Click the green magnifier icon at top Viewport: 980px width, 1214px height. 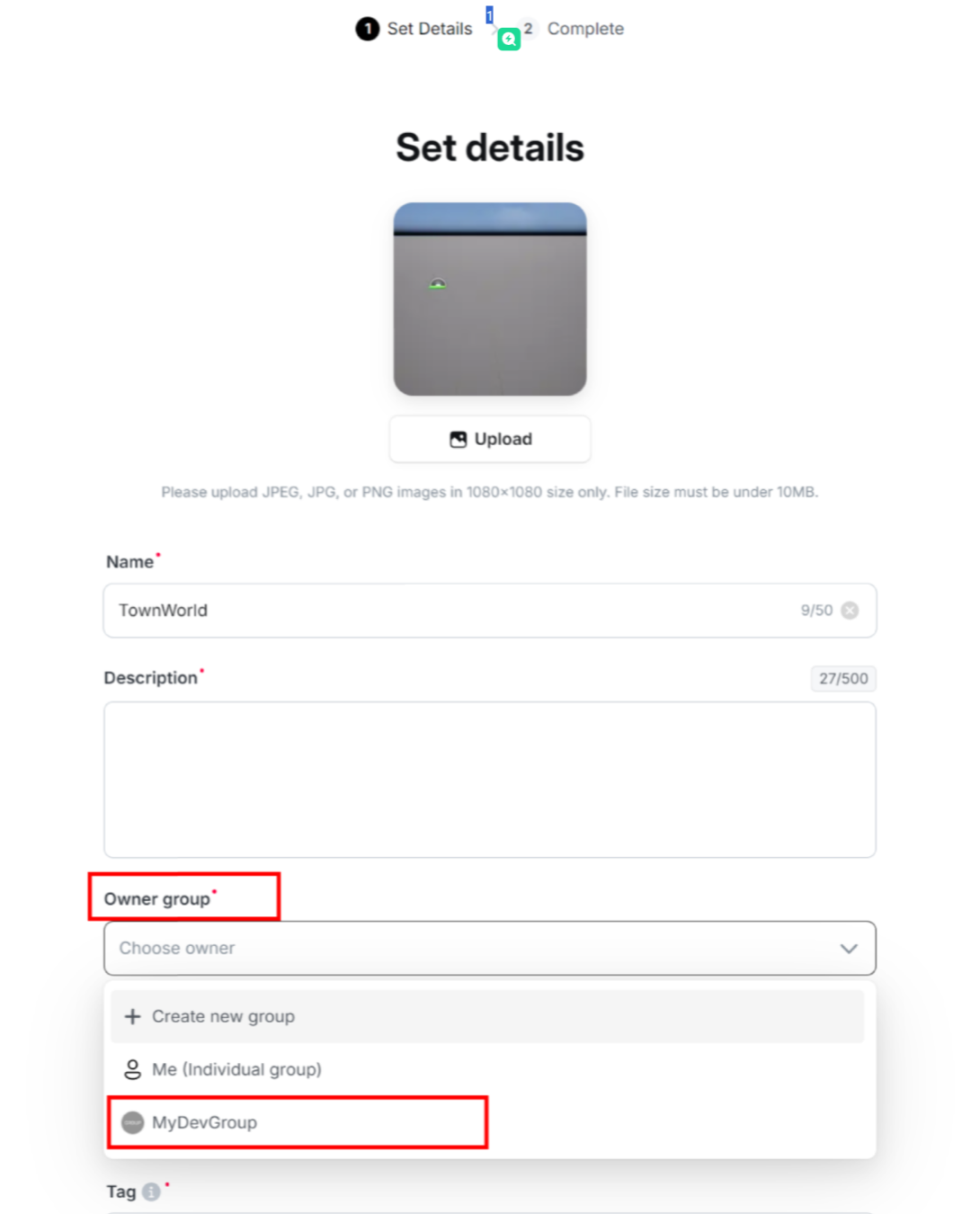coord(509,39)
